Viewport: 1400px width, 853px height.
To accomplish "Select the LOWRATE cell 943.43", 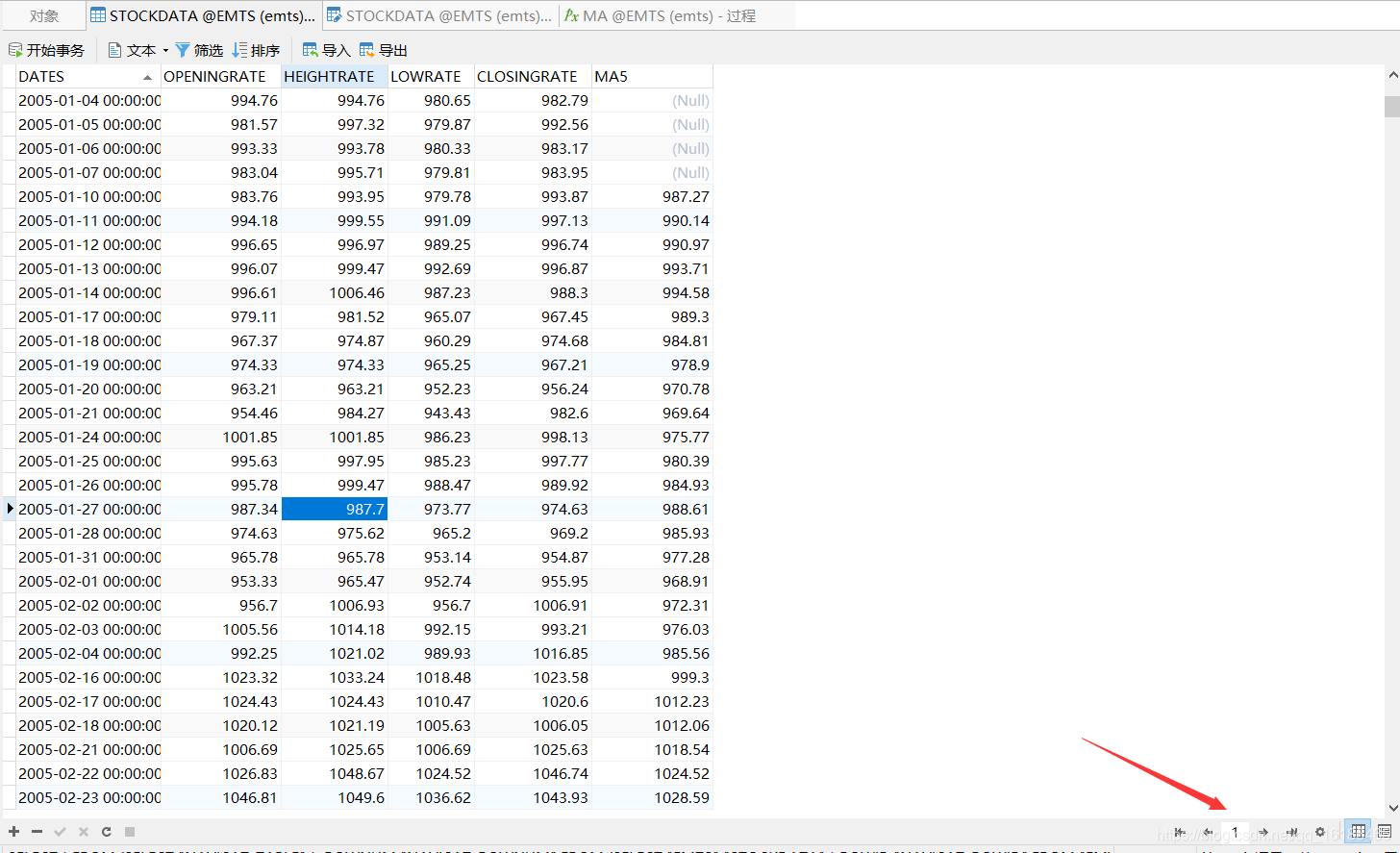I will [431, 413].
